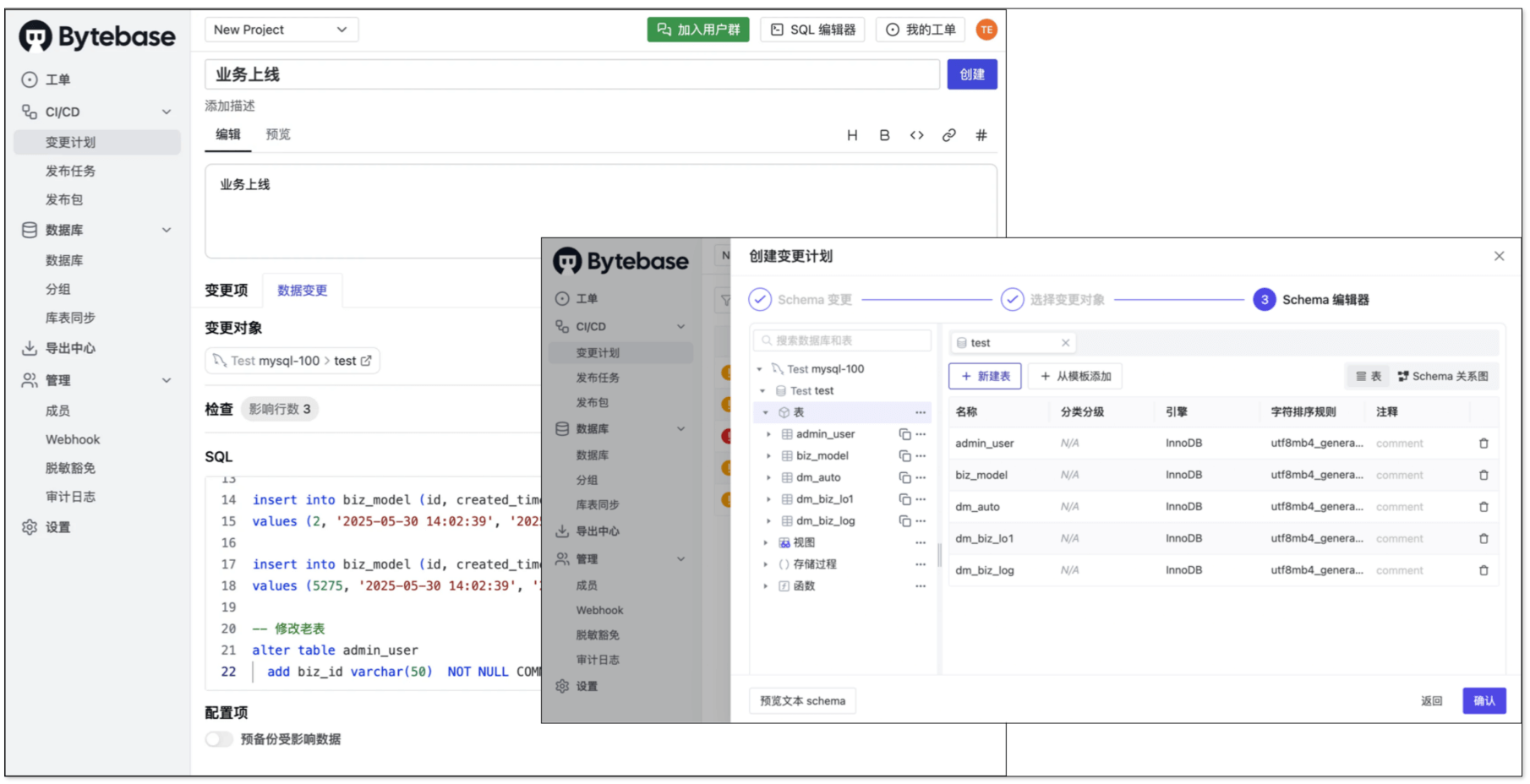The image size is (1530, 784).
Task: Collapse the CI/CD sidebar section
Action: [167, 112]
